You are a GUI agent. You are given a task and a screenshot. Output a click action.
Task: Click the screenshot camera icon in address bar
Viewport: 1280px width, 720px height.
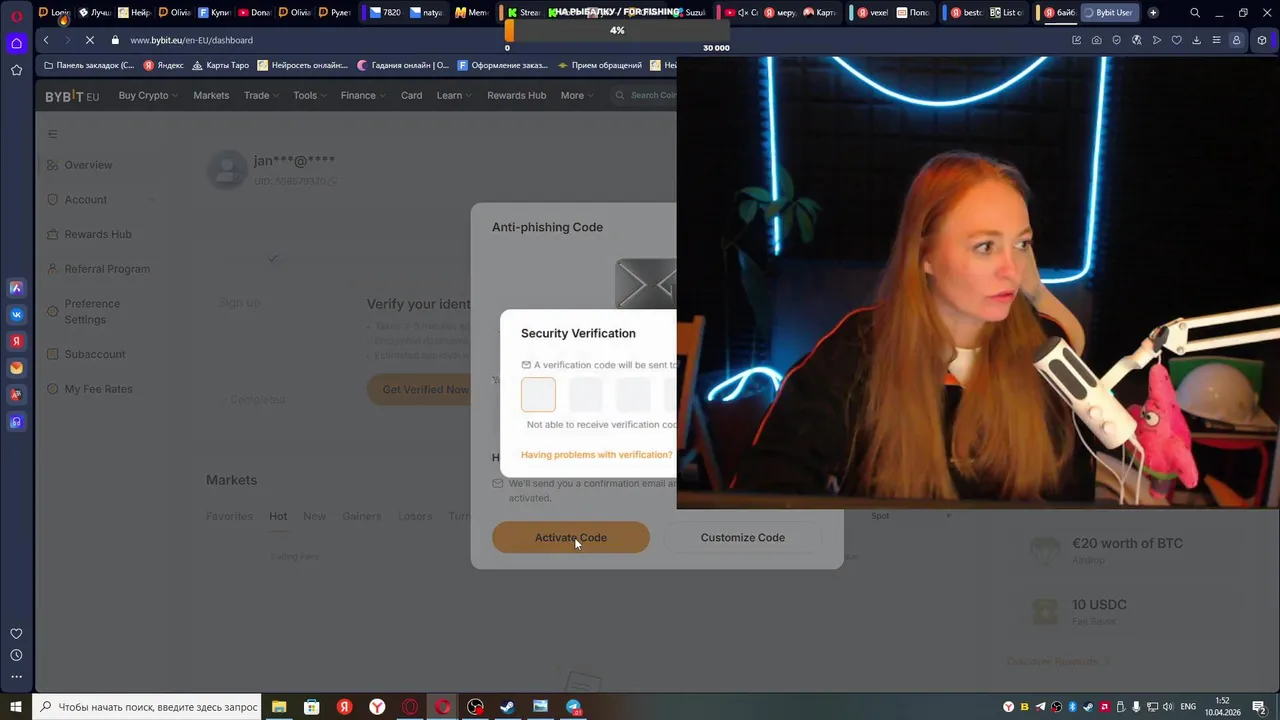(x=1097, y=40)
